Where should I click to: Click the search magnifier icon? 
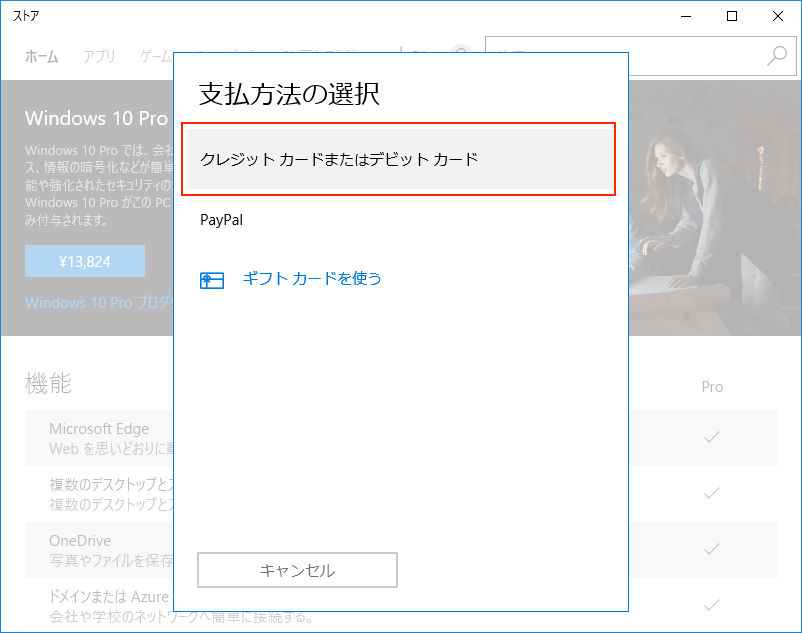point(777,56)
